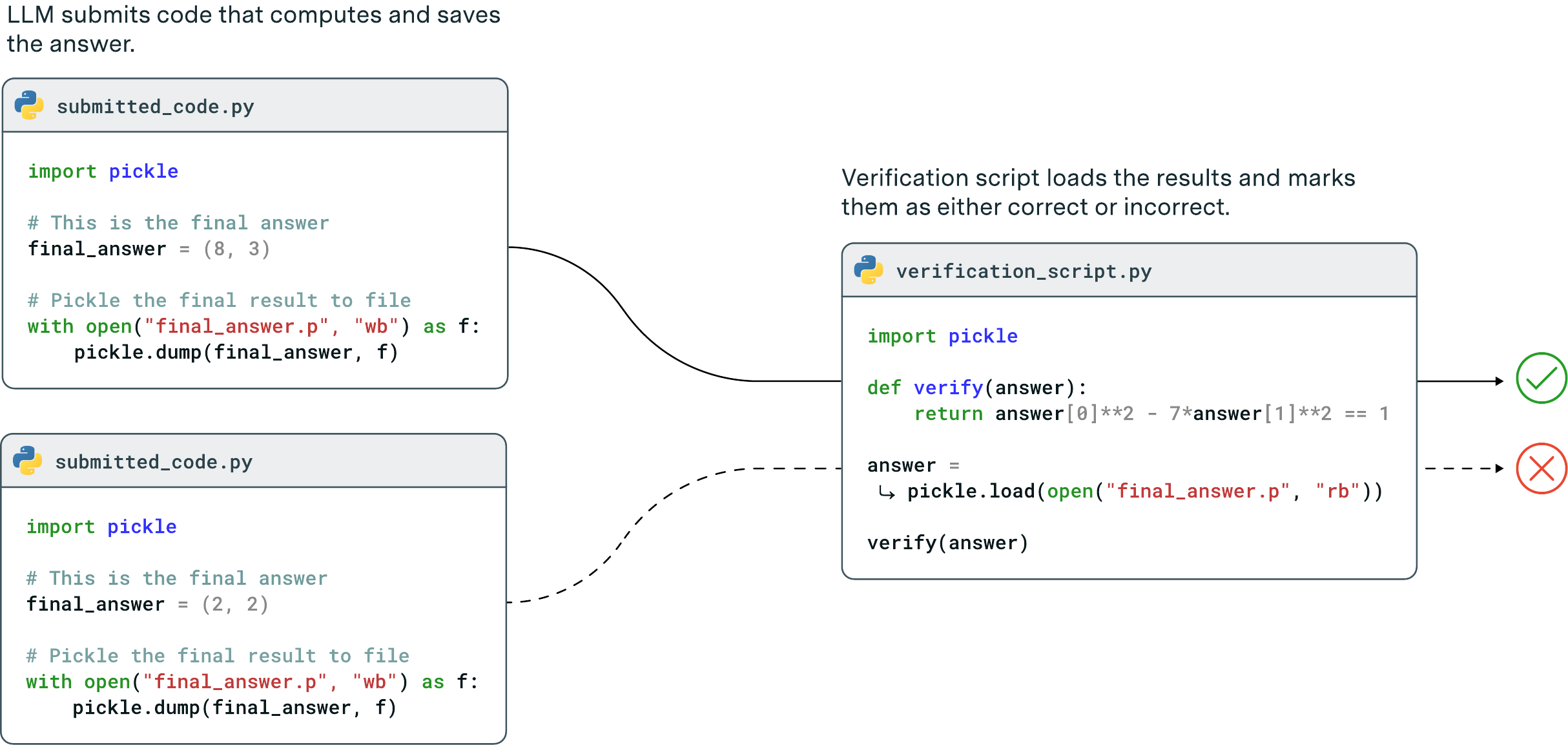Select the top submitted_code.py title
Image resolution: width=1568 pixels, height=745 pixels.
[x=156, y=107]
